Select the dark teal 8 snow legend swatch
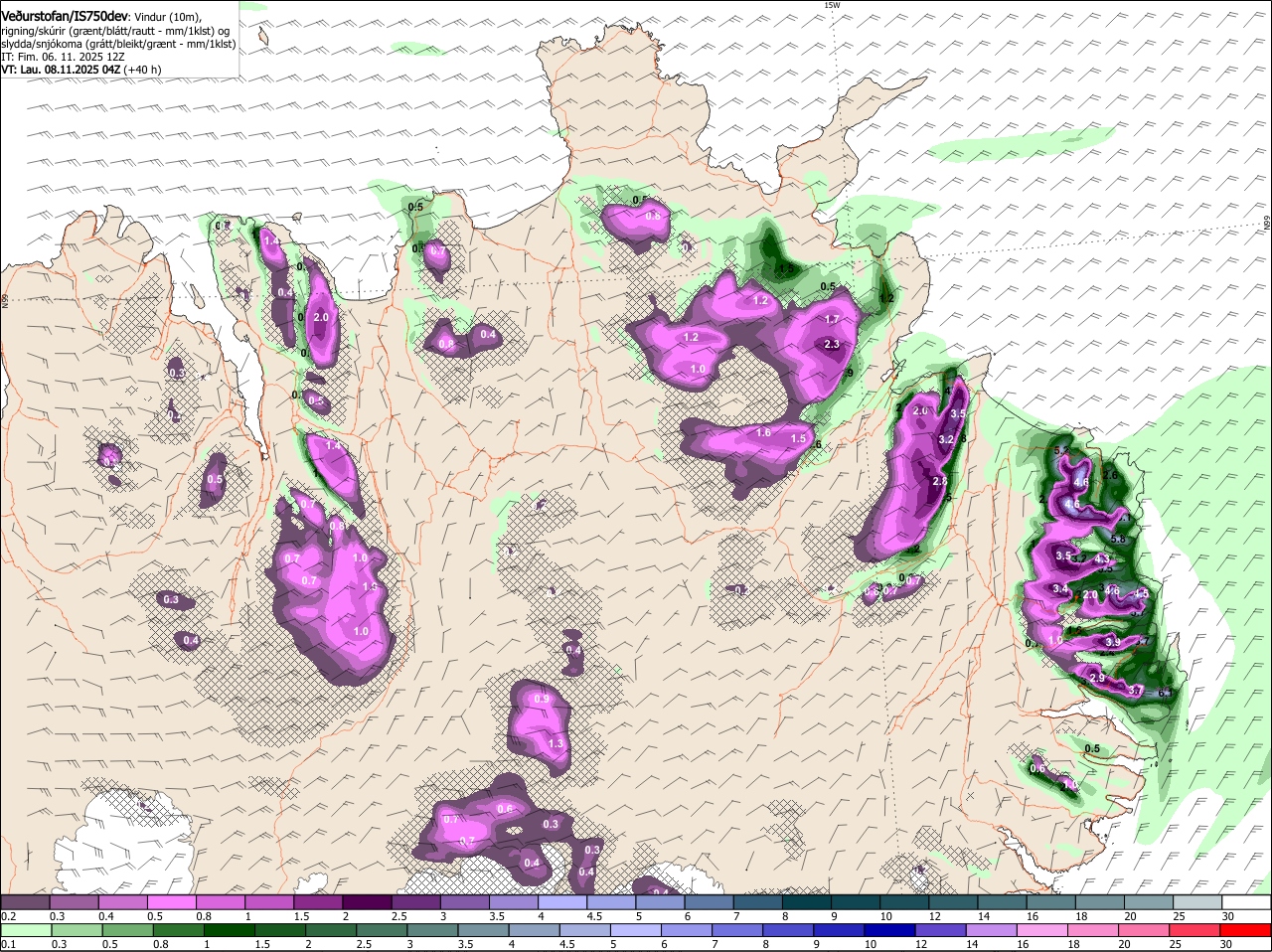 [807, 901]
